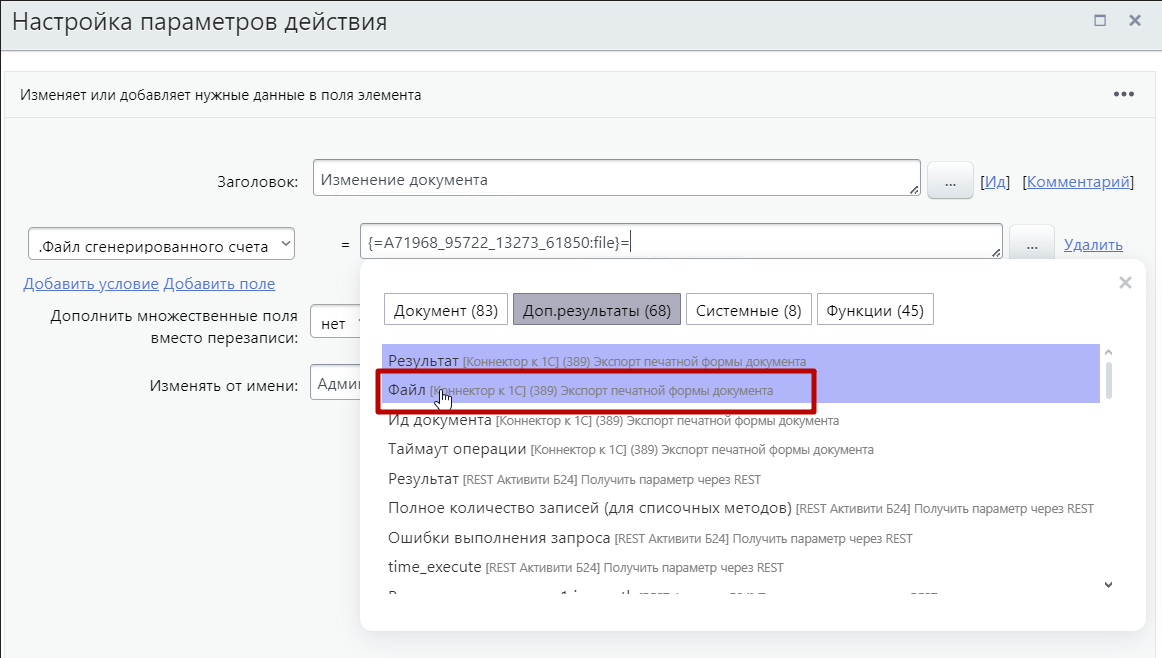The width and height of the screenshot is (1162, 658).
Task: Maximize the action settings dialog
Action: pyautogui.click(x=1100, y=20)
